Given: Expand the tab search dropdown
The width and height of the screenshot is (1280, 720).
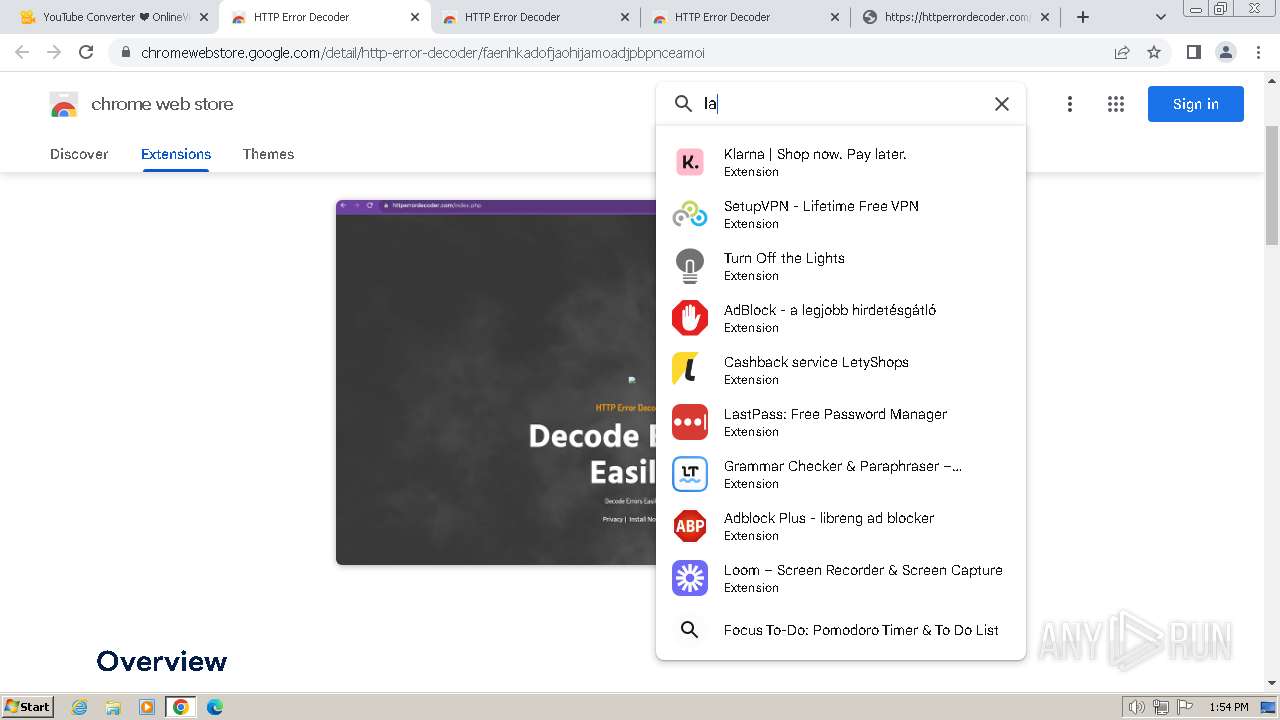Looking at the screenshot, I should pos(1160,17).
